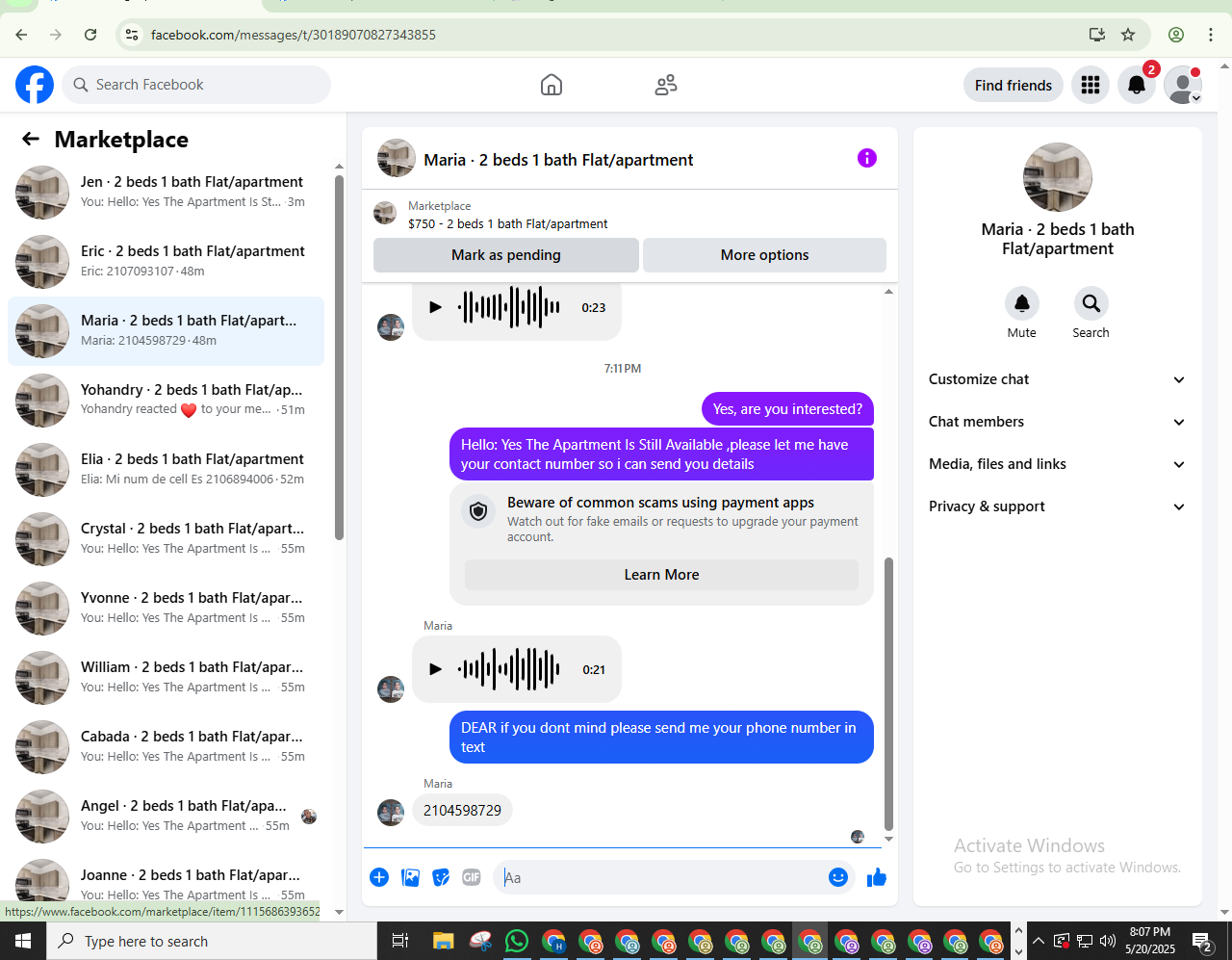Open Elia's apartment conversation
Viewport: 1232px width, 960px height.
point(166,469)
